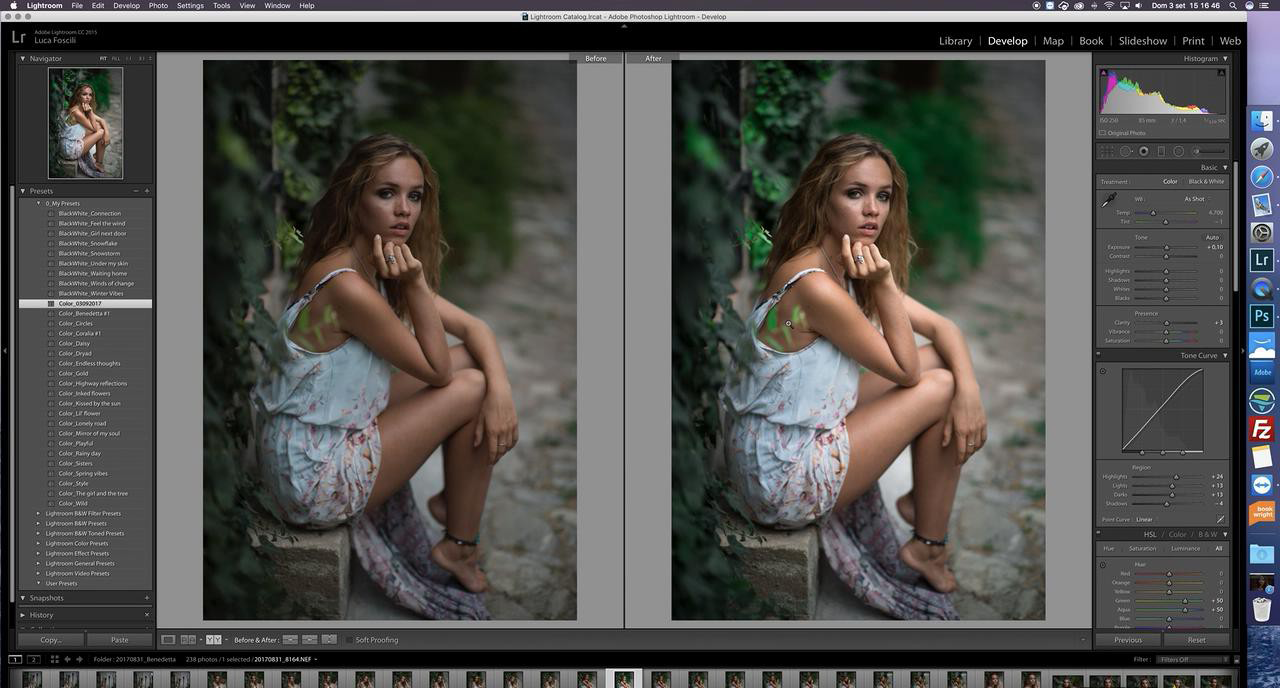The width and height of the screenshot is (1280, 688).
Task: Open the Print module
Action: (x=1193, y=41)
